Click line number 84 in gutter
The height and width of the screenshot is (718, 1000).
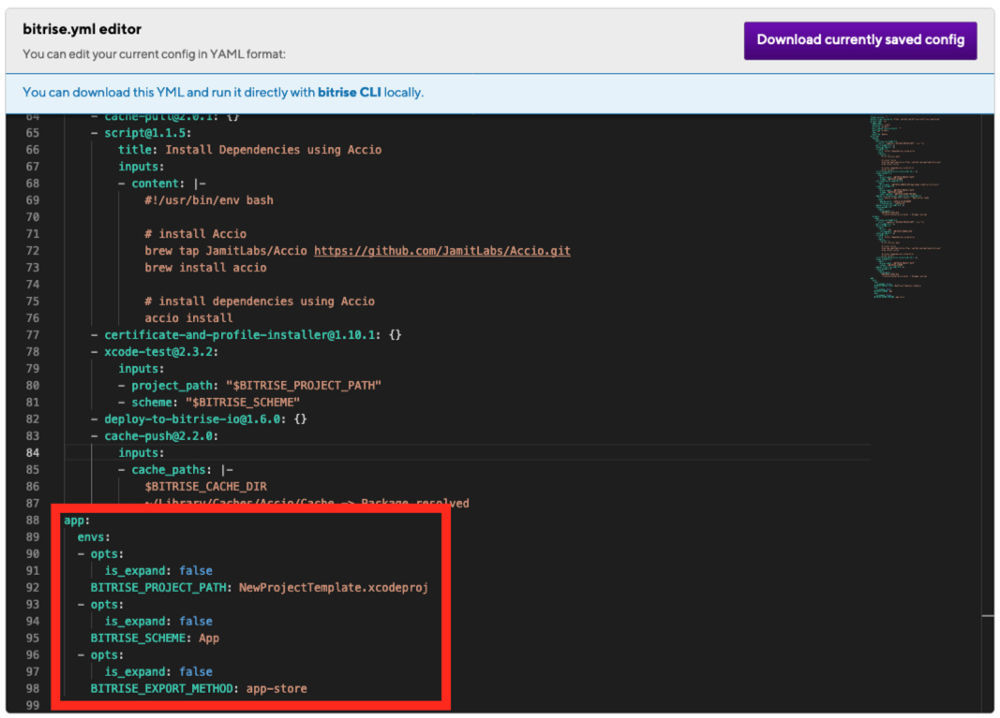coord(33,453)
